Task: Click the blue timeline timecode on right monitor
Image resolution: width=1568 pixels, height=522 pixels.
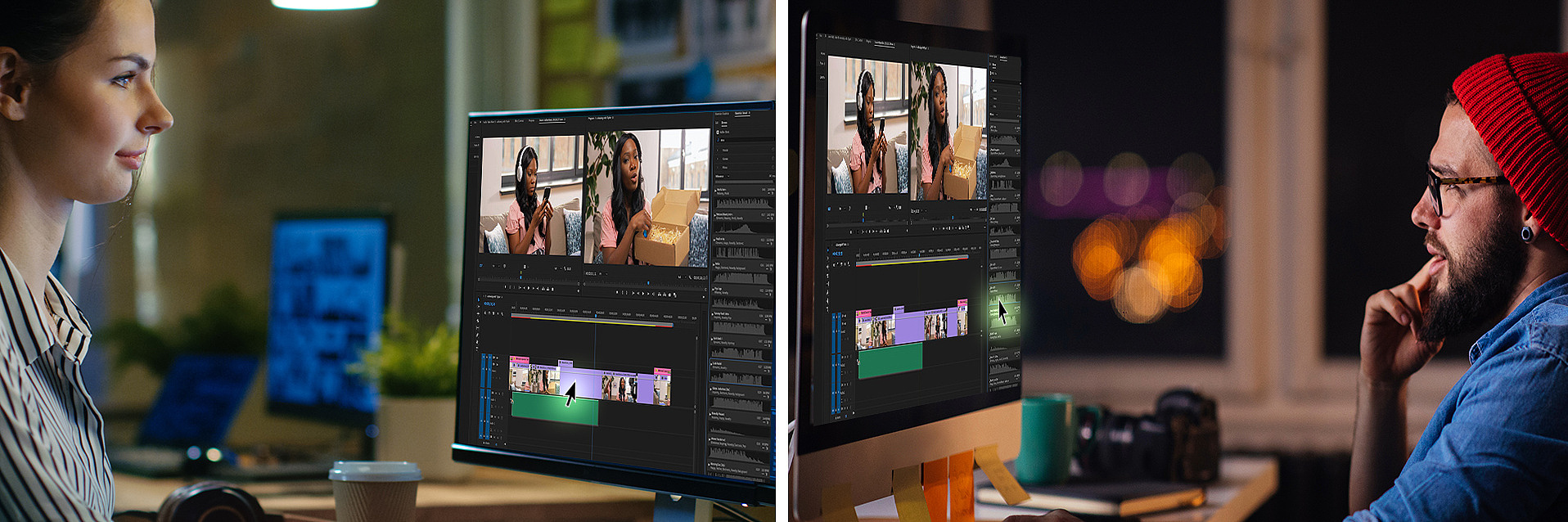Action: click(837, 254)
